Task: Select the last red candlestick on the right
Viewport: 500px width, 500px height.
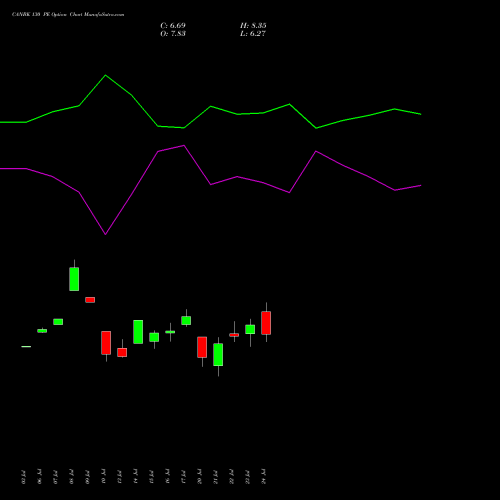Action: [x=266, y=323]
